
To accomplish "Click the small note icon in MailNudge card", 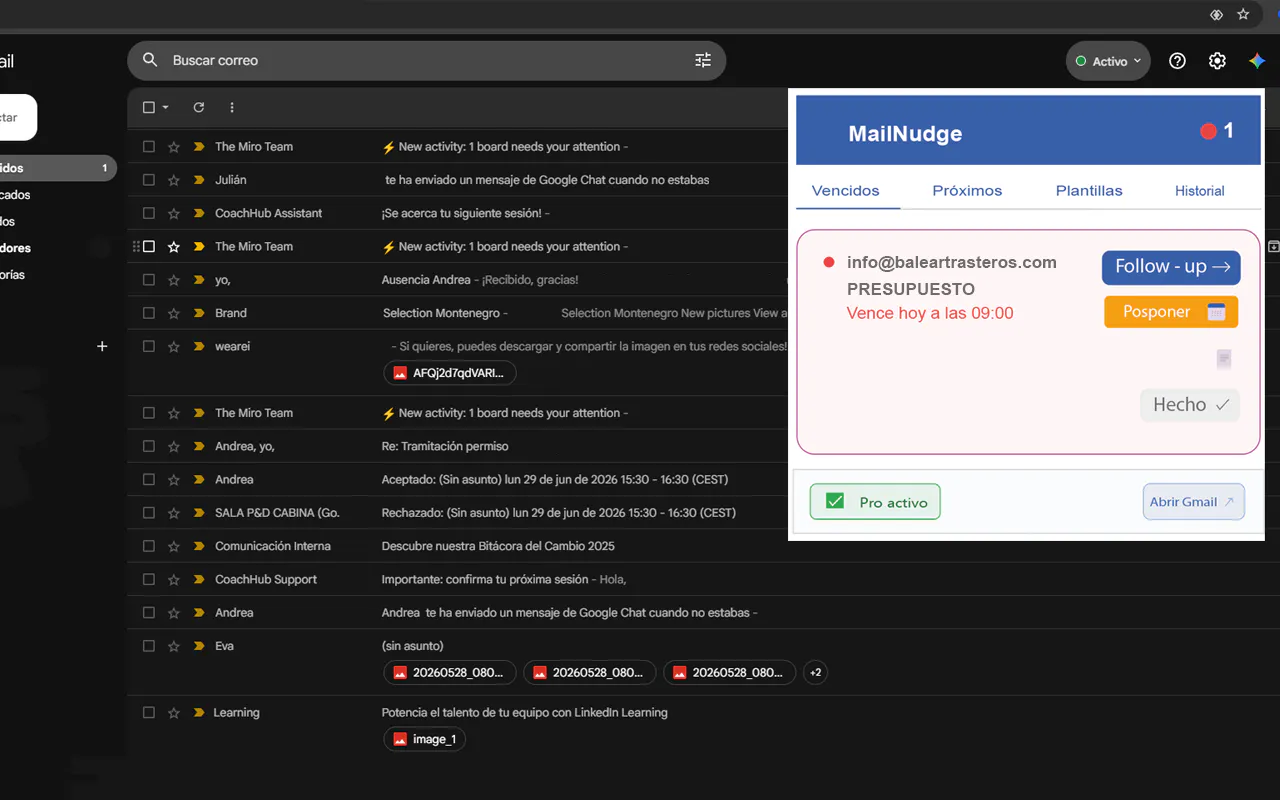I will point(1224,359).
